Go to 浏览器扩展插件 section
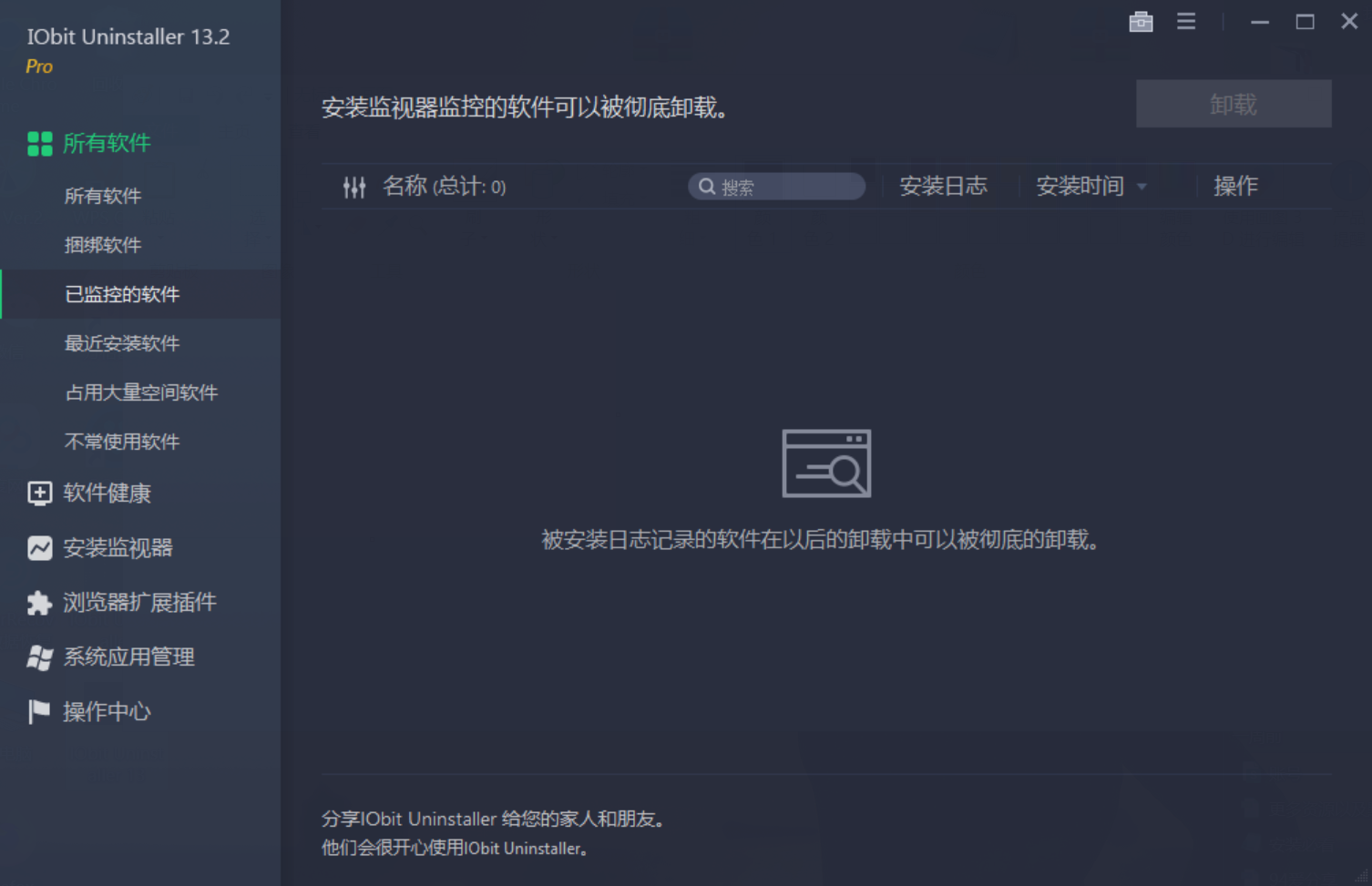This screenshot has height=886, width=1372. click(139, 602)
